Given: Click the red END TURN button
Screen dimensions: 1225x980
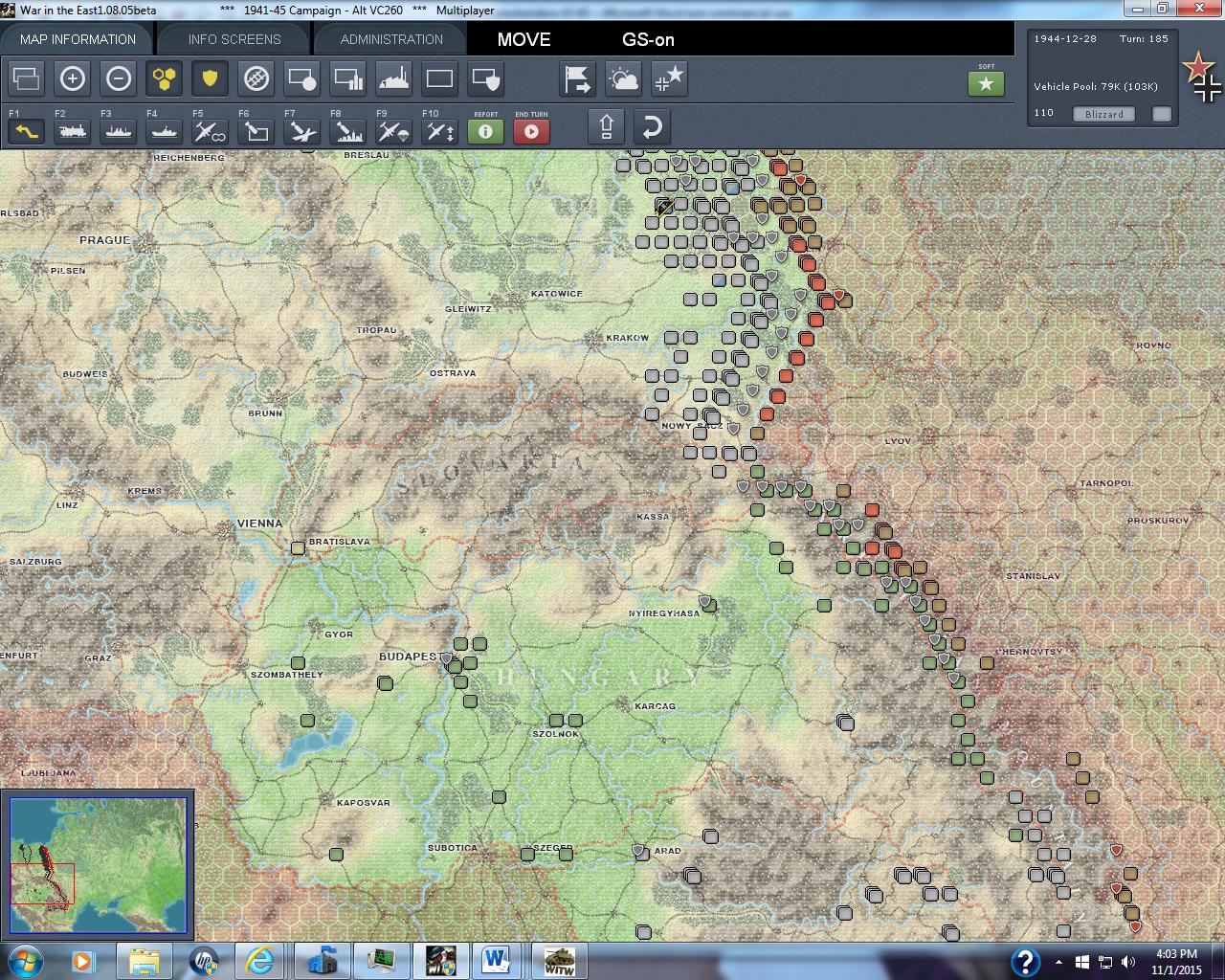Looking at the screenshot, I should click(532, 131).
